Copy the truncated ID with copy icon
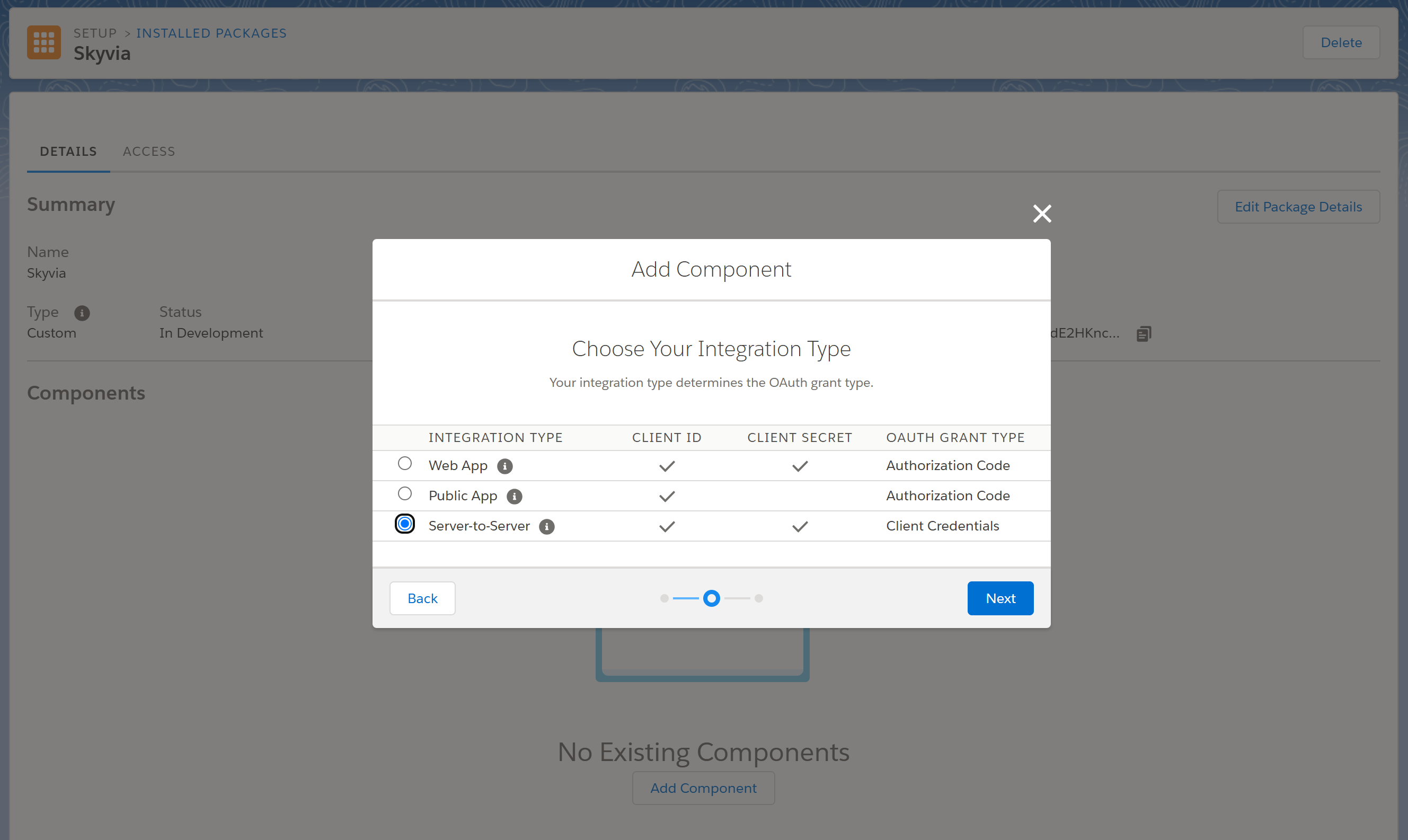Viewport: 1408px width, 840px height. coord(1143,334)
